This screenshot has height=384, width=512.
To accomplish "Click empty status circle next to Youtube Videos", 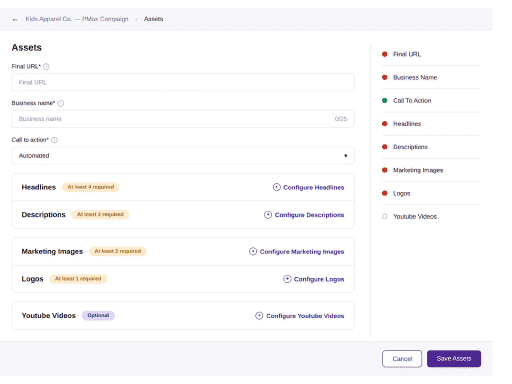I will coord(385,216).
